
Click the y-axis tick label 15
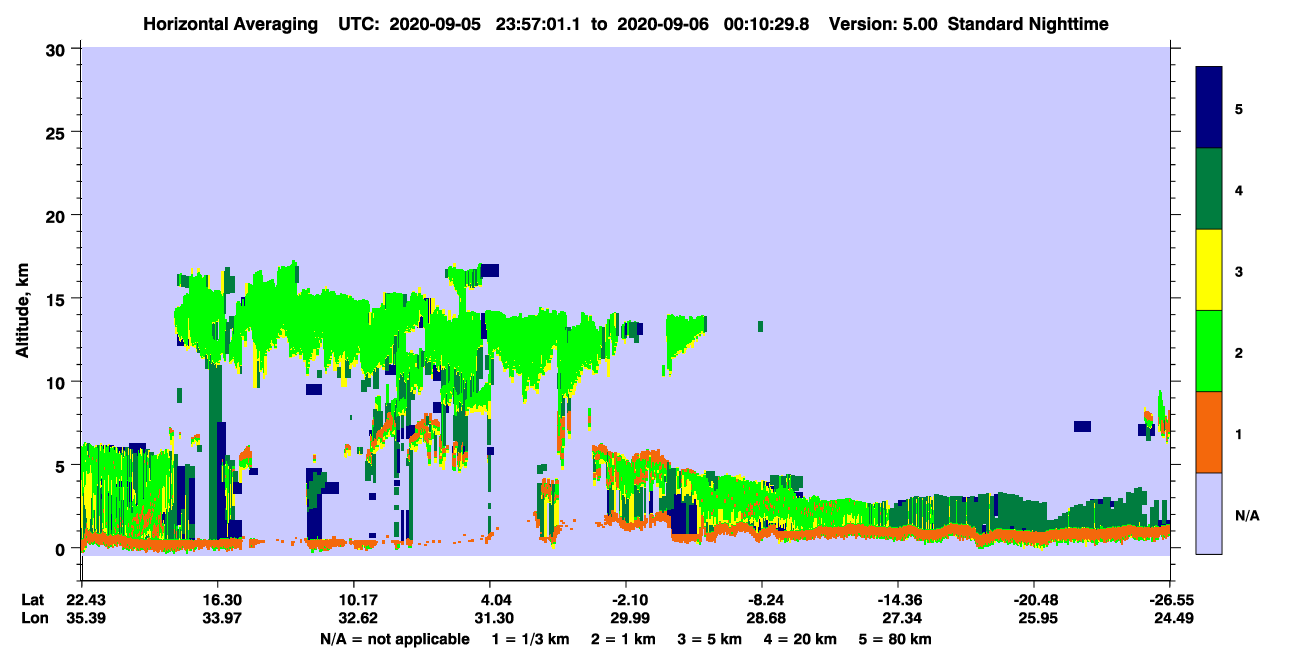tap(58, 298)
